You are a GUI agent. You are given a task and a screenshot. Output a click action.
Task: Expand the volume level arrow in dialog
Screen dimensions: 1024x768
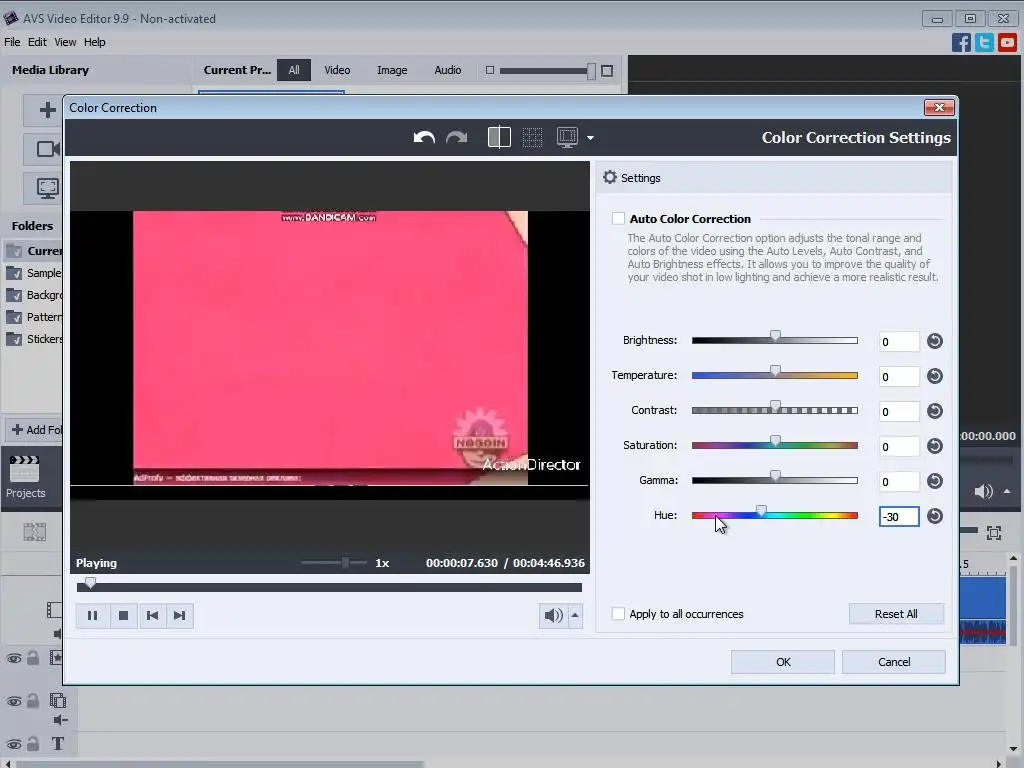click(575, 615)
